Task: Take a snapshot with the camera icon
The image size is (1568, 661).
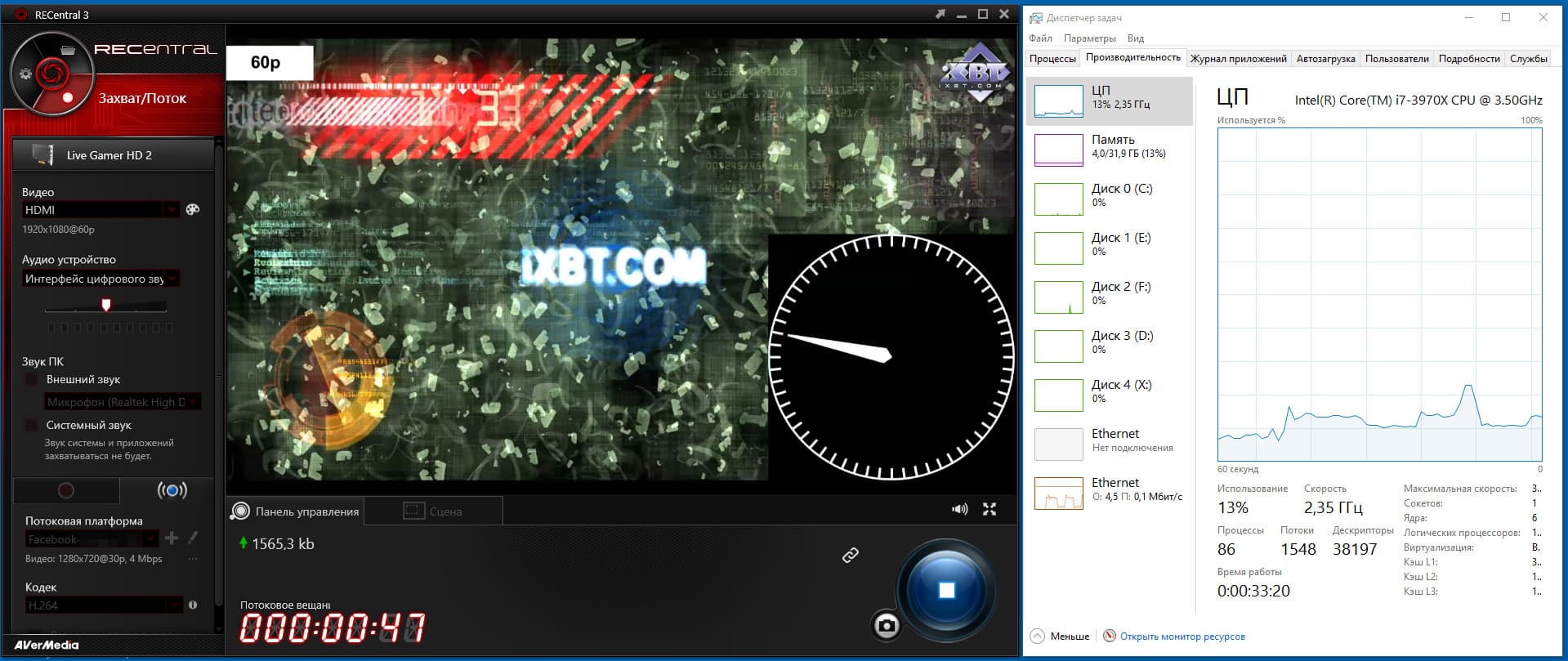Action: (887, 626)
